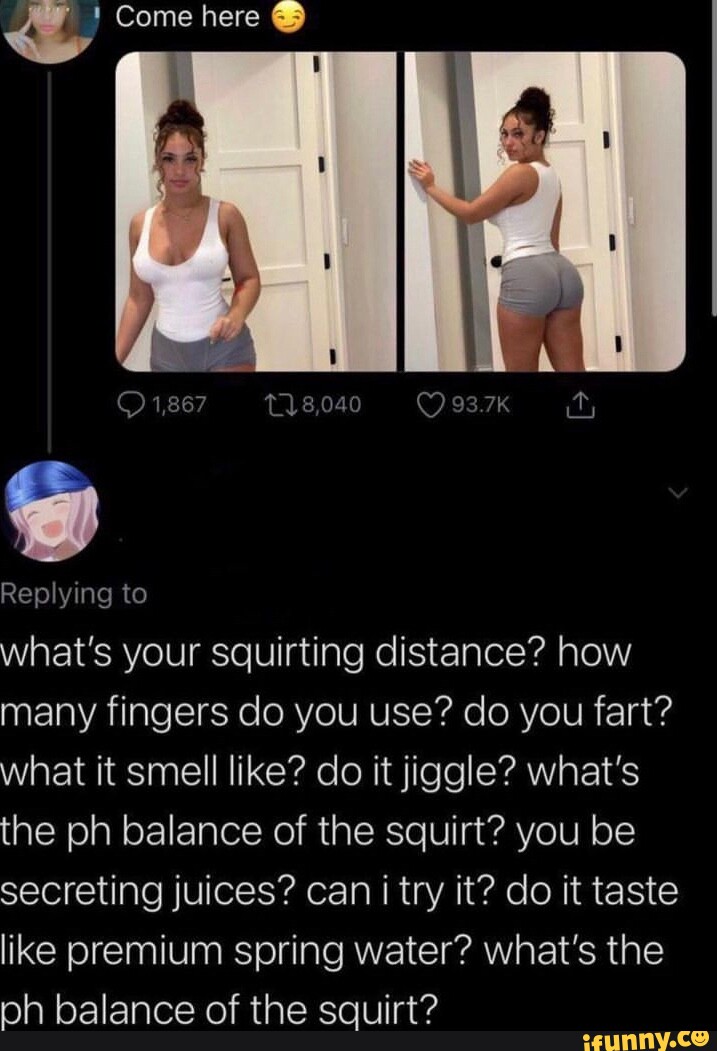Click the Come here tweet text

[188, 17]
